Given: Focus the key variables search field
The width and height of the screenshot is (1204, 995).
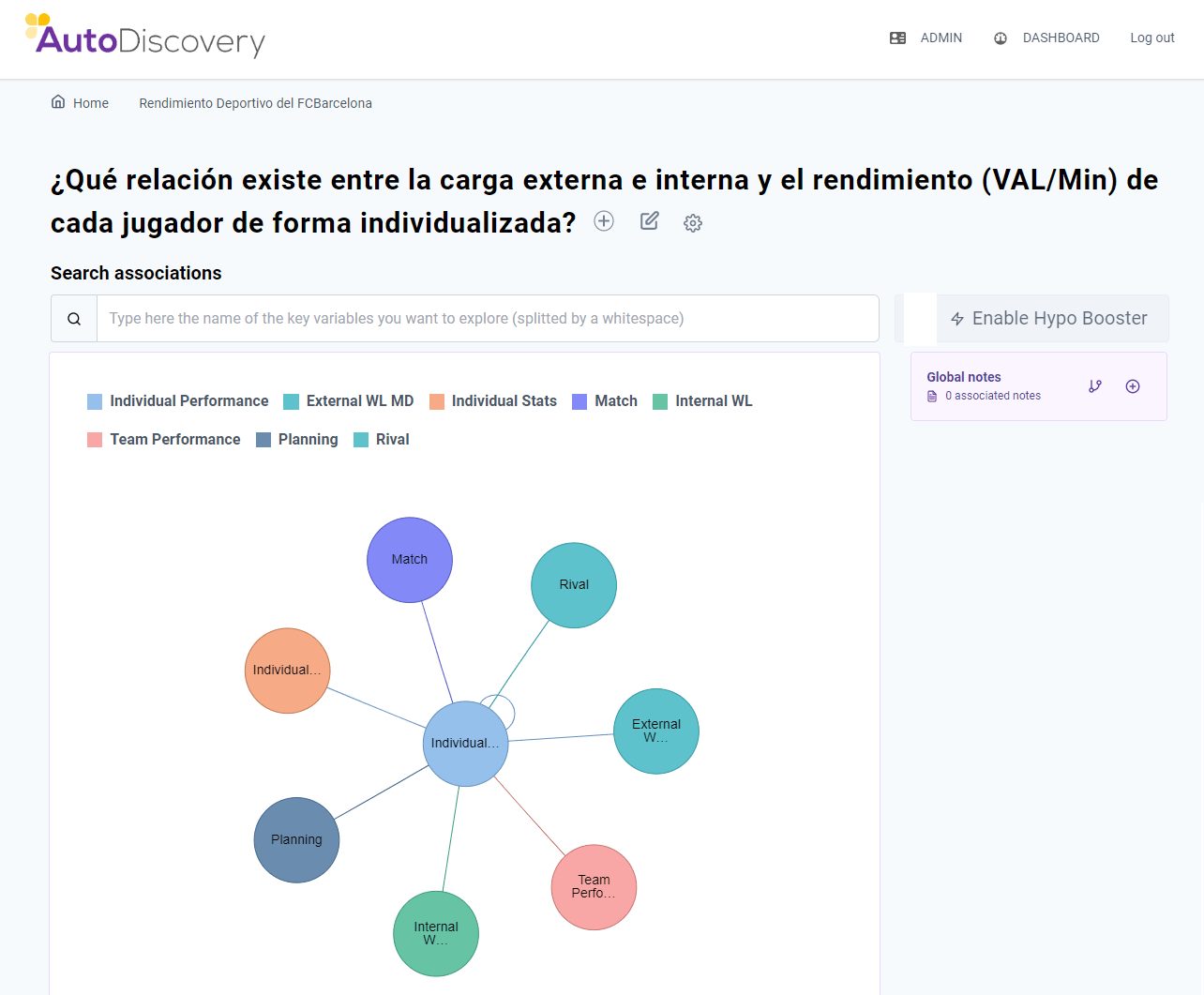Looking at the screenshot, I should click(488, 319).
